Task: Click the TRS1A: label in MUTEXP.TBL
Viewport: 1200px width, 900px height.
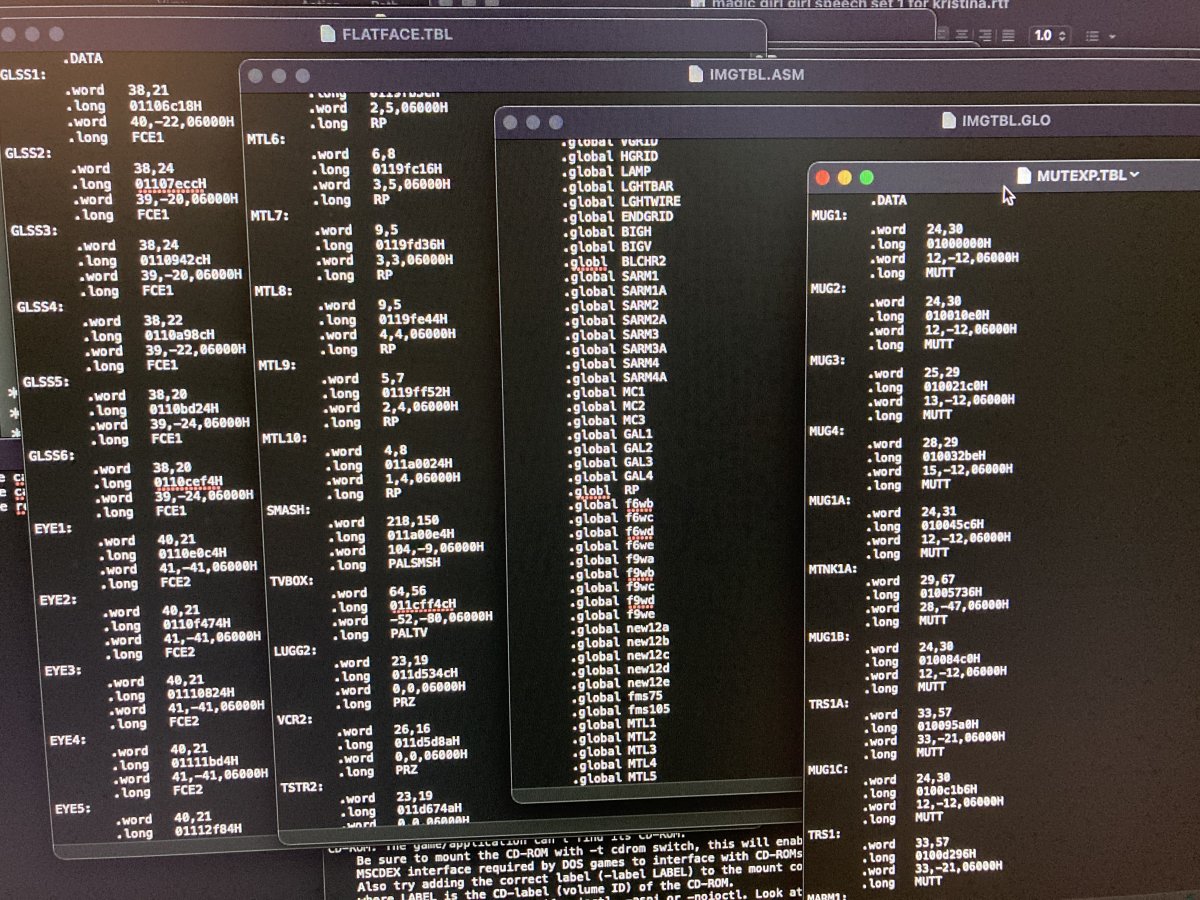Action: point(829,703)
